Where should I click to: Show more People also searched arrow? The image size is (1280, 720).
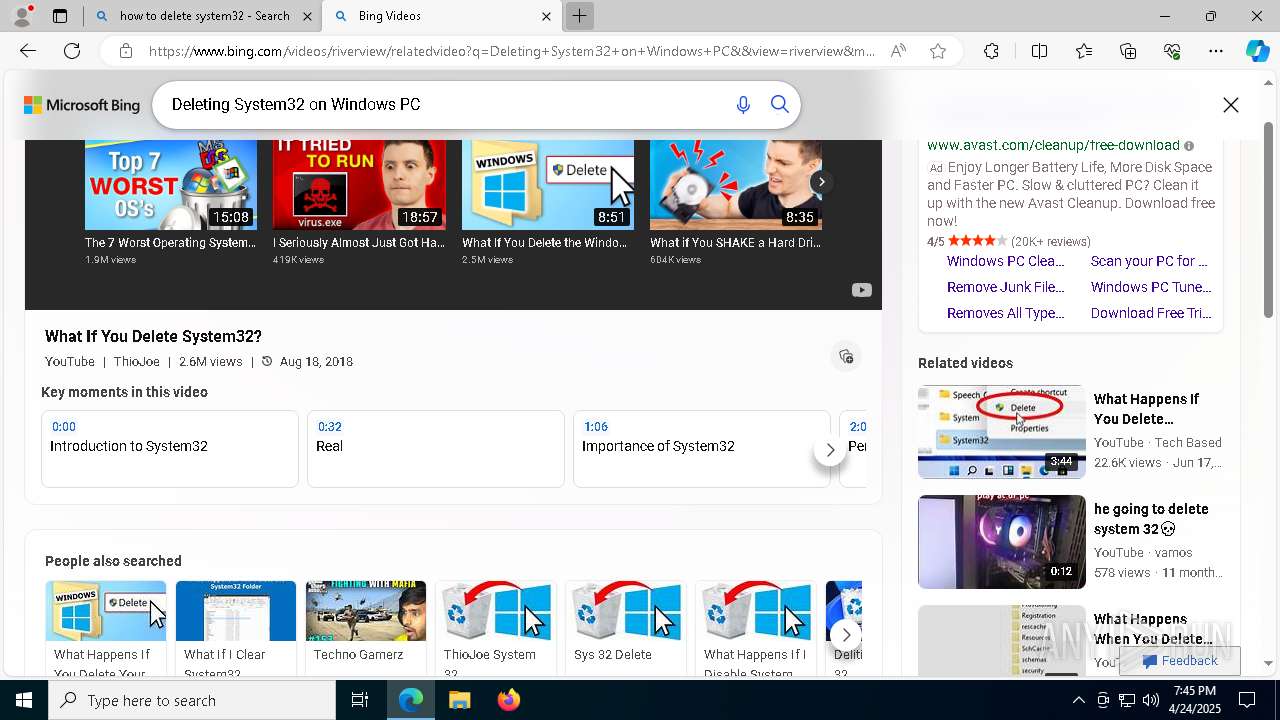pyautogui.click(x=846, y=635)
